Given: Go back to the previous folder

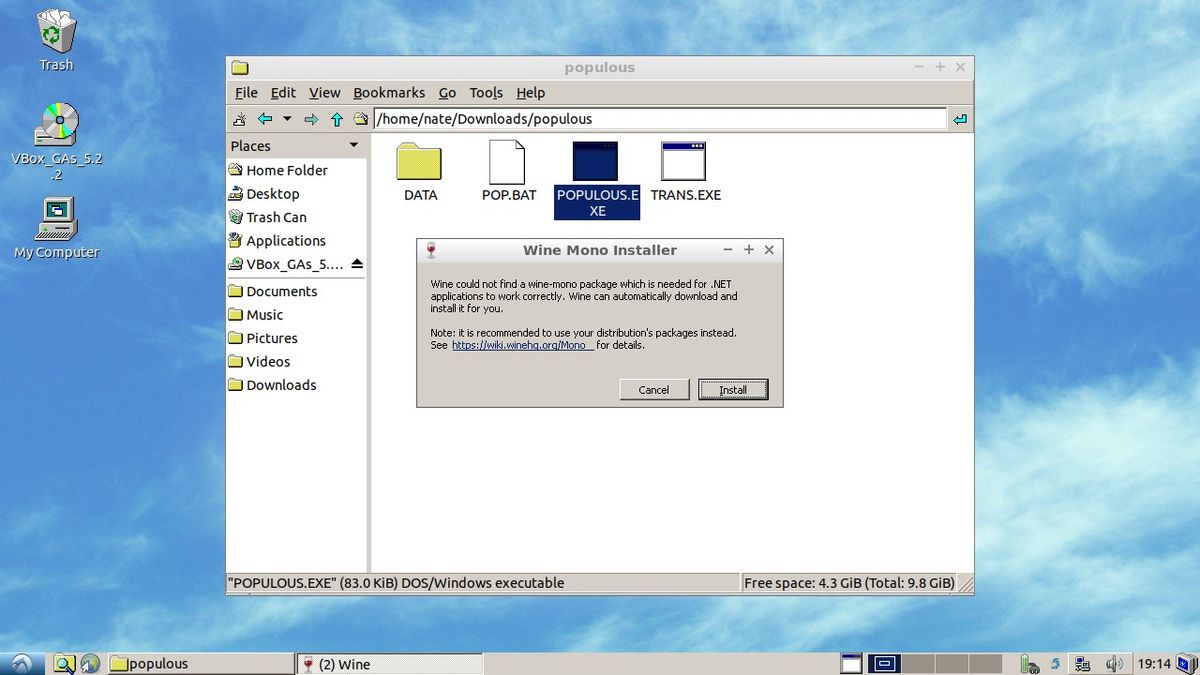Looking at the screenshot, I should click(265, 118).
